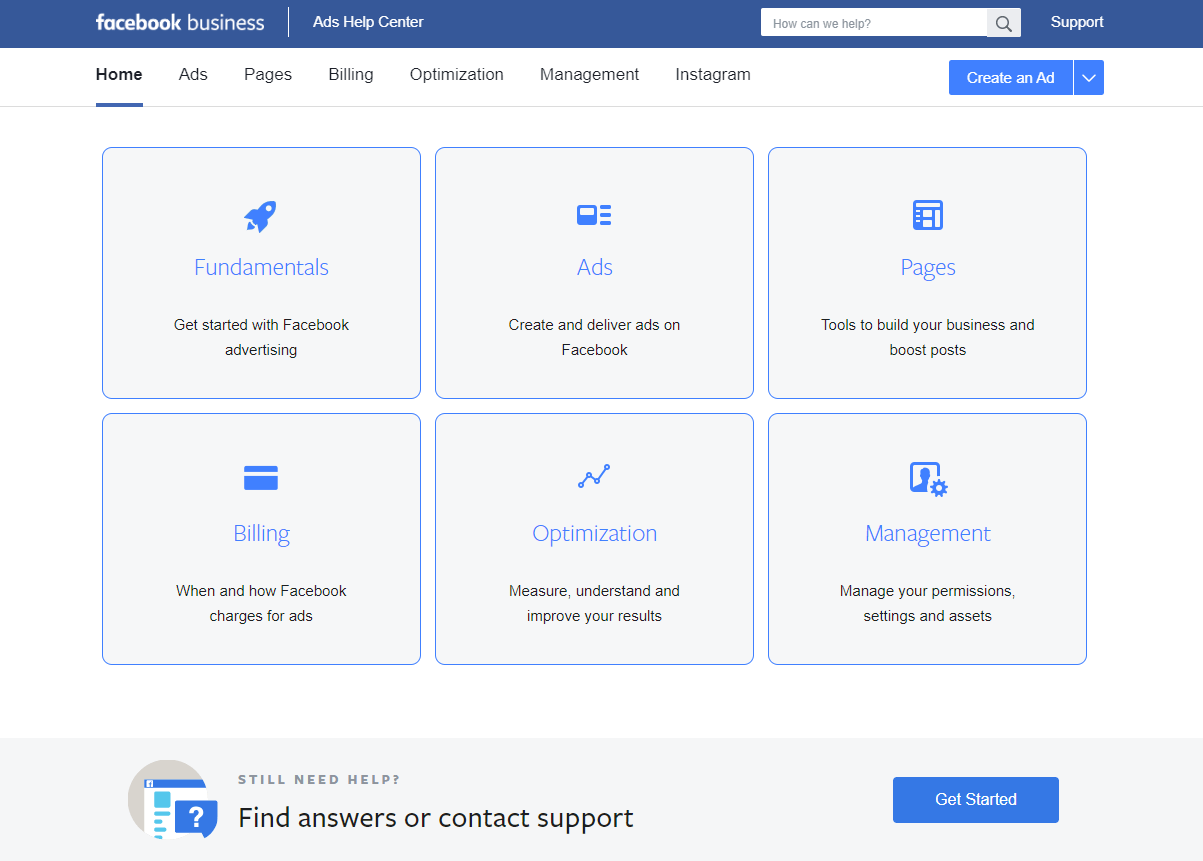Click 'Measure, understand and improve' description

point(594,603)
